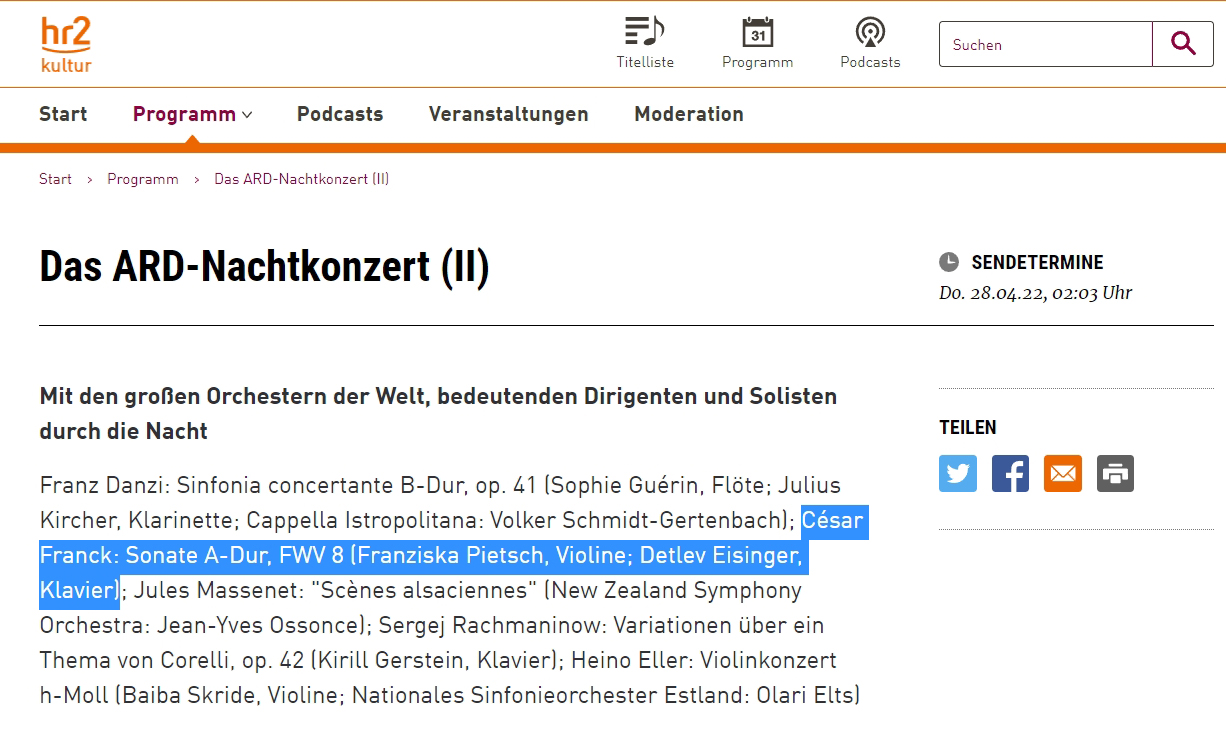This screenshot has height=744, width=1226.
Task: Click the Programm breadcrumb link
Action: pos(143,179)
